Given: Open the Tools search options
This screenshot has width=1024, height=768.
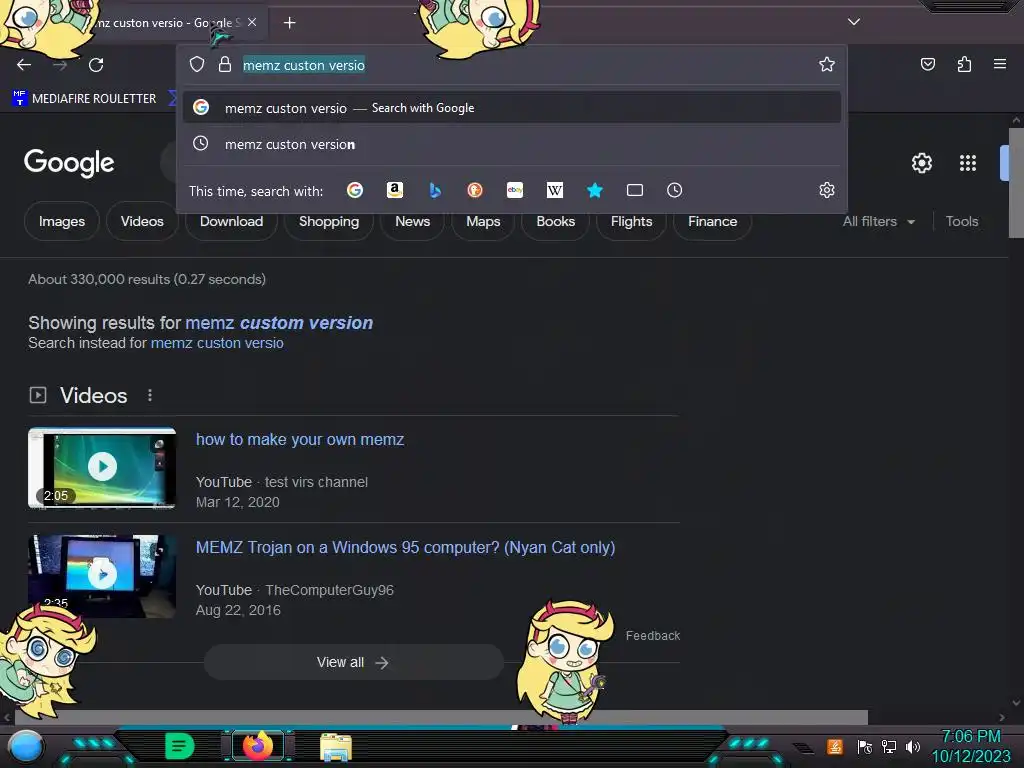Looking at the screenshot, I should (962, 221).
